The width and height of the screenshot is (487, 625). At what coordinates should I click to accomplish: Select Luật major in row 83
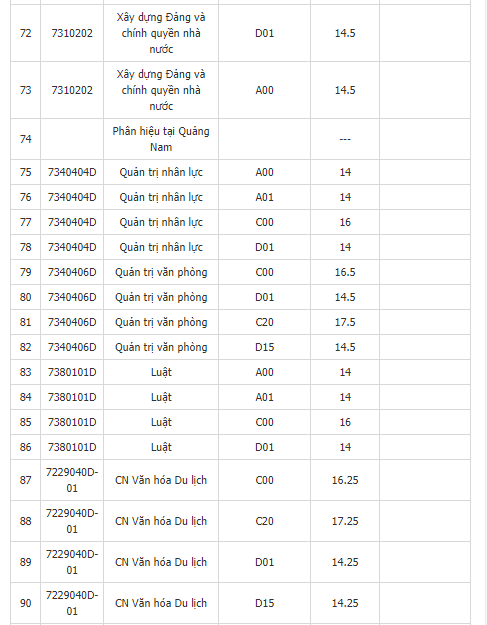click(161, 372)
